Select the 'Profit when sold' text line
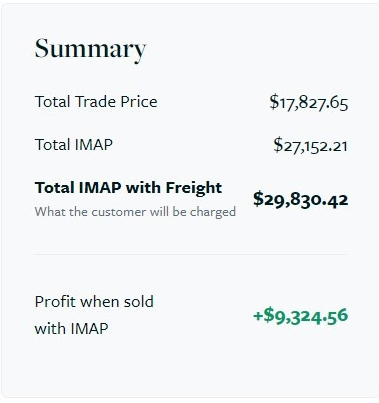The image size is (379, 403). pyautogui.click(x=94, y=302)
